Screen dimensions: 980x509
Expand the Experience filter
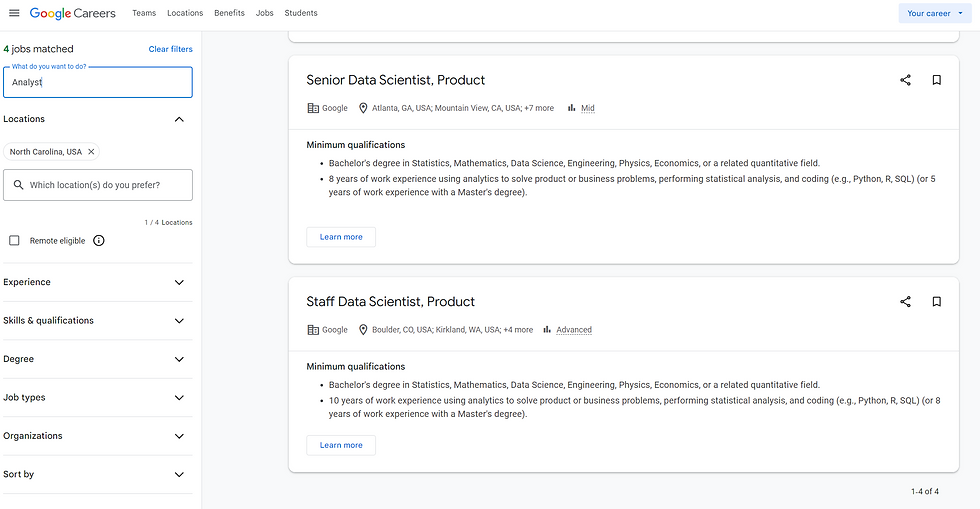tap(179, 282)
